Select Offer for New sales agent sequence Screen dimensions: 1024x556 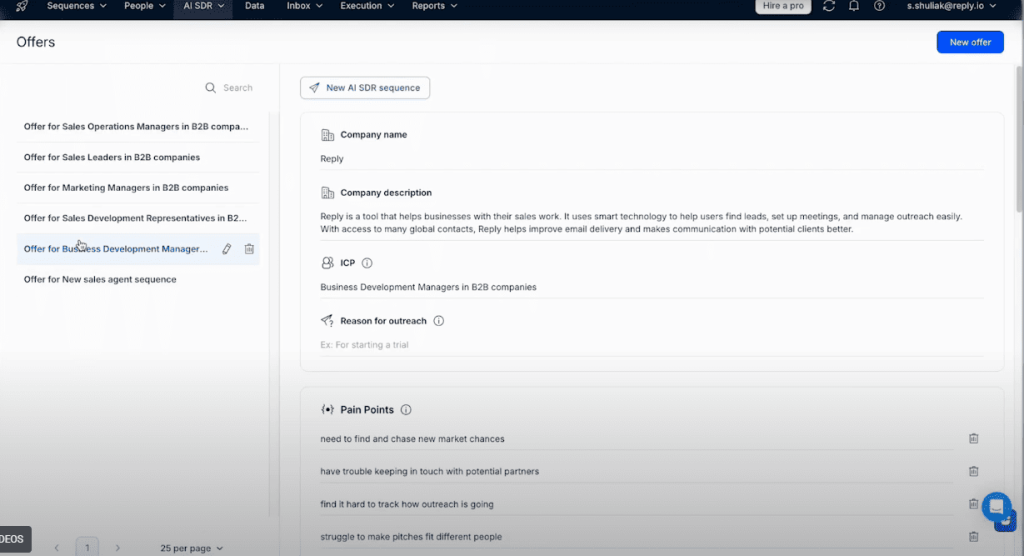[x=138, y=280]
